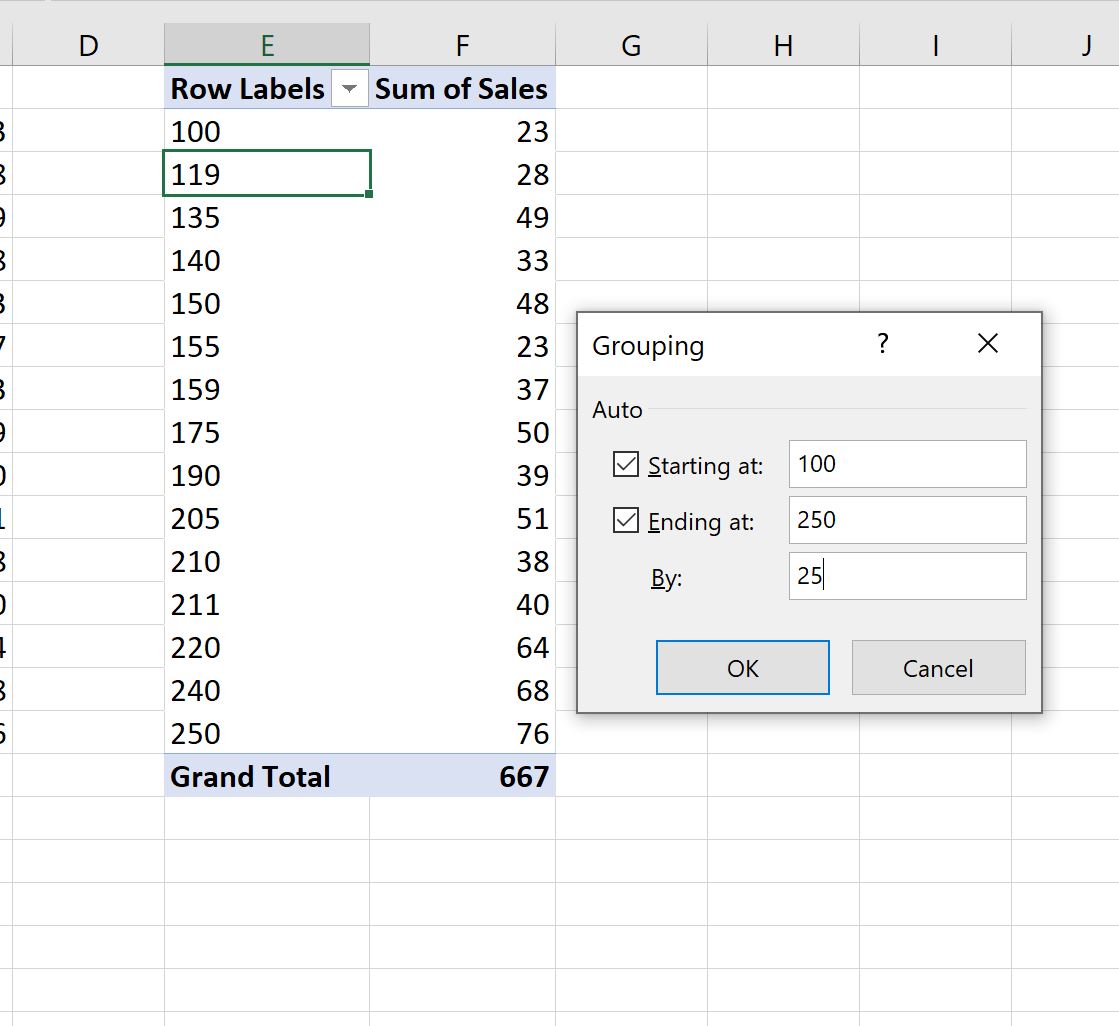Click OK to confirm grouping
The width and height of the screenshot is (1119, 1026).
742,668
